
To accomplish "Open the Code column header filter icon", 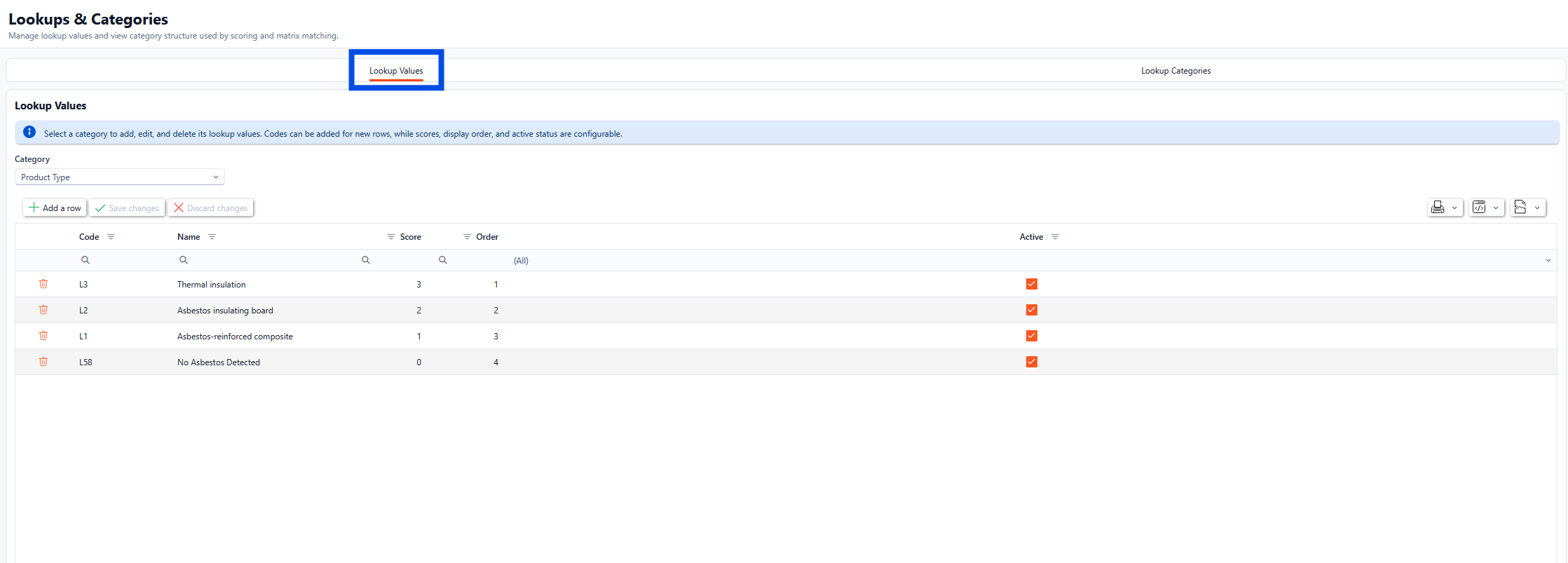I will pyautogui.click(x=111, y=237).
